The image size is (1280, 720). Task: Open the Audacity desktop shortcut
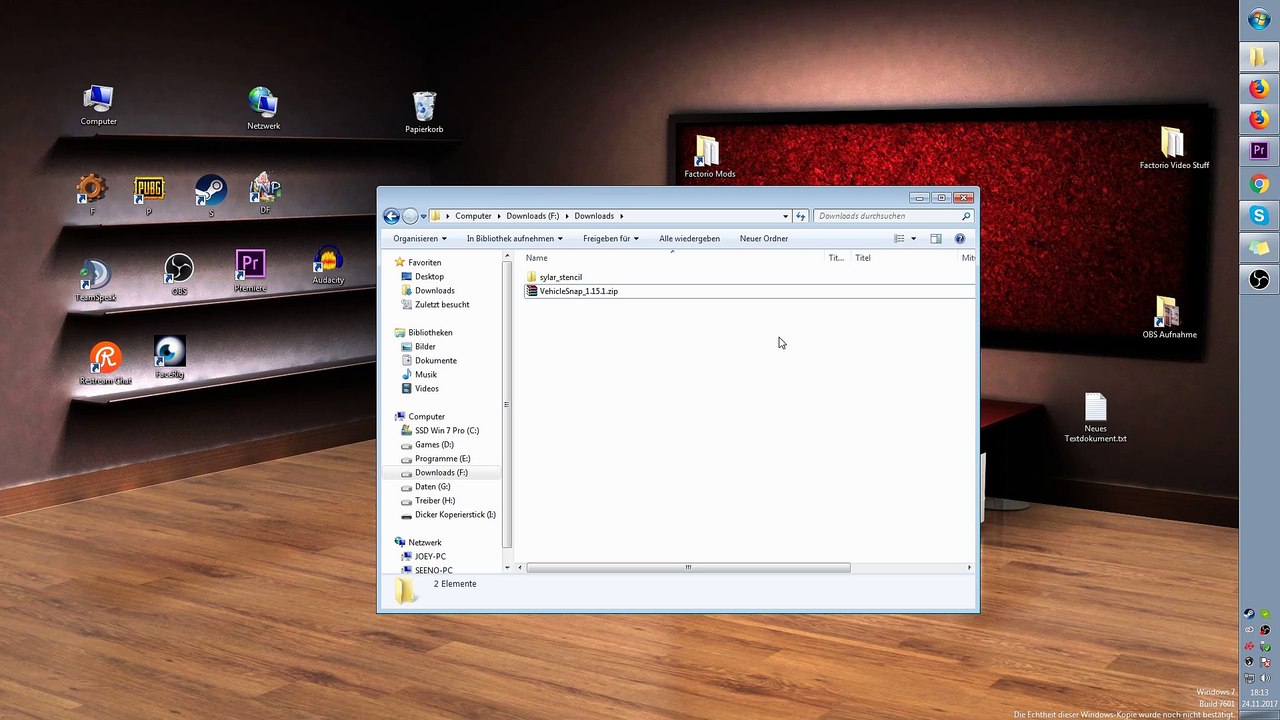pos(328,265)
